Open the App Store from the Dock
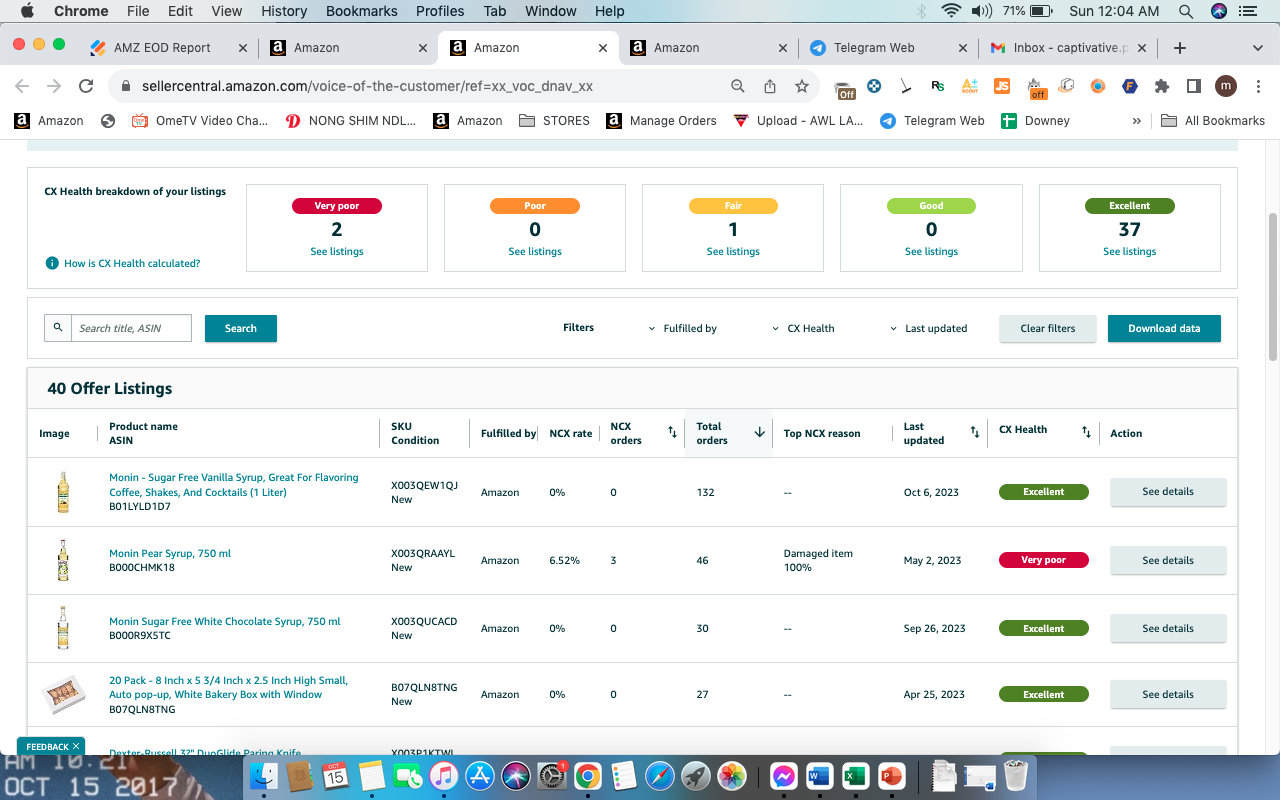The image size is (1280, 800). [x=480, y=775]
